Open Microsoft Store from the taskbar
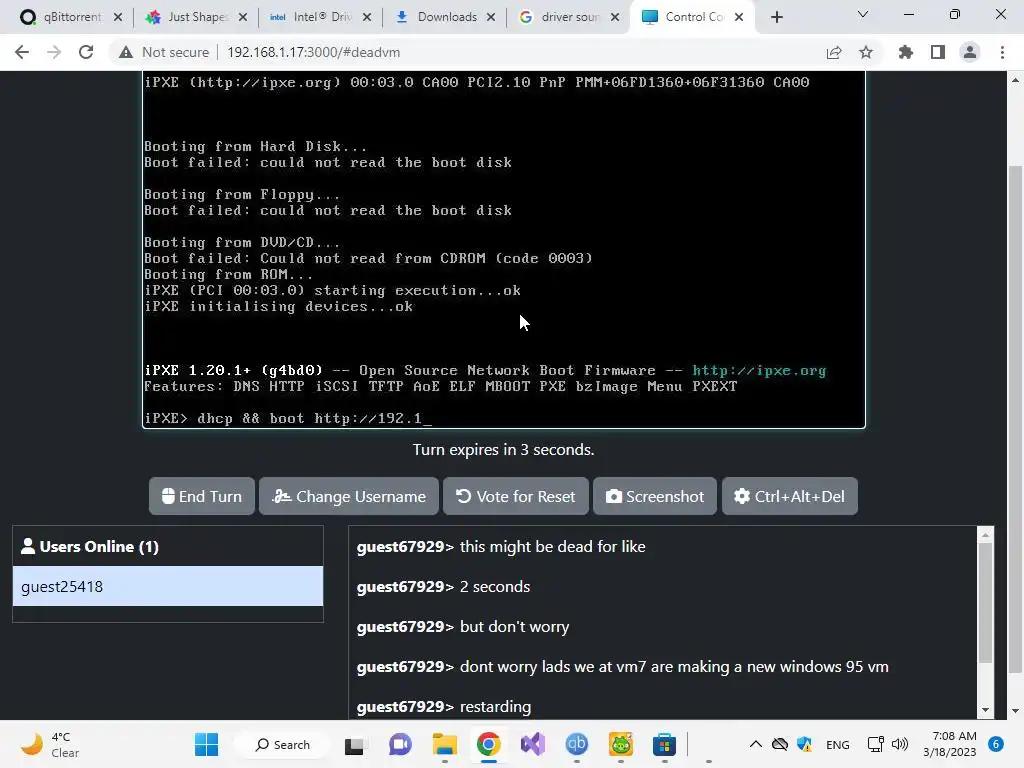1024x768 pixels. tap(664, 744)
